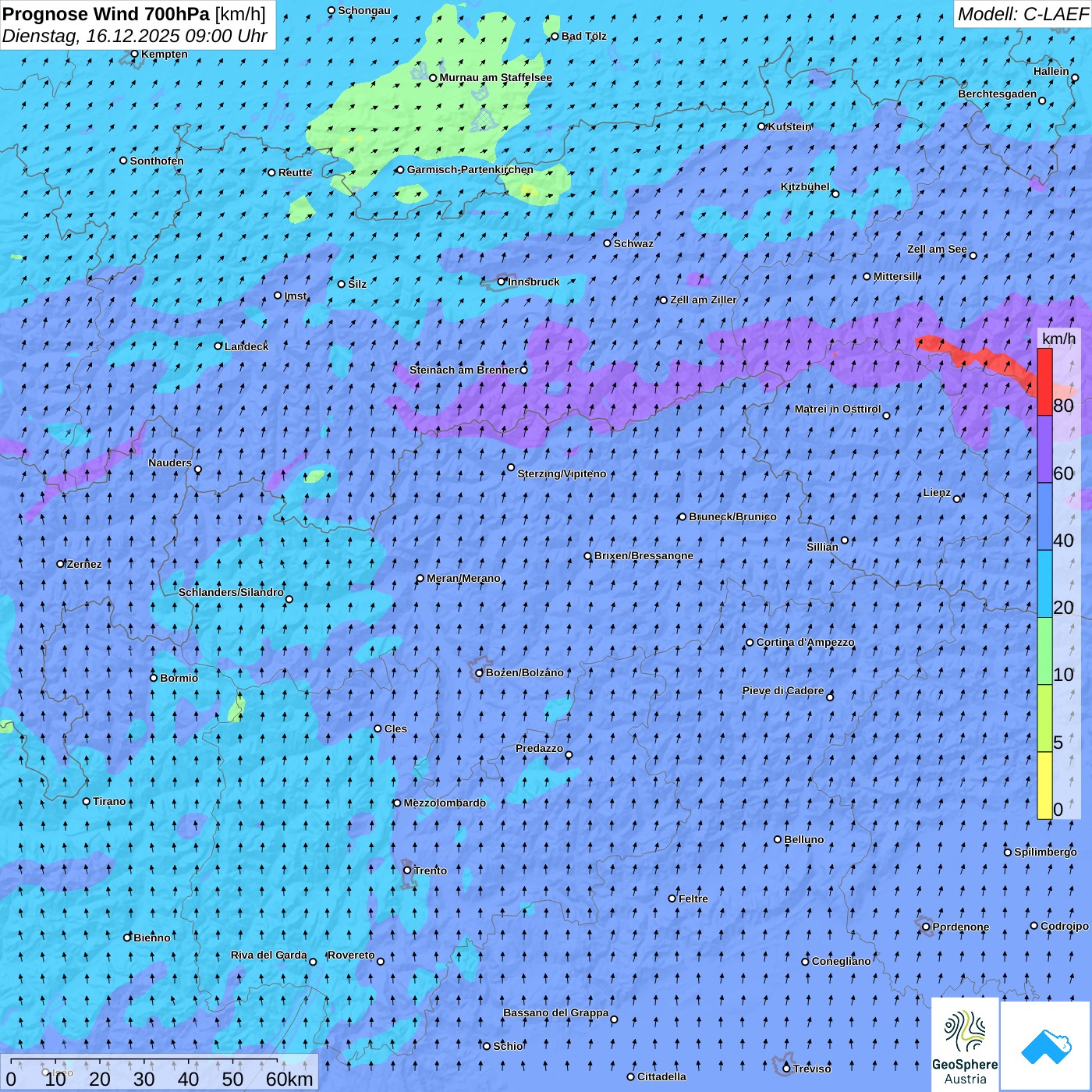Viewport: 1092px width, 1092px height.
Task: Click the Lienz label
Action: (x=937, y=493)
